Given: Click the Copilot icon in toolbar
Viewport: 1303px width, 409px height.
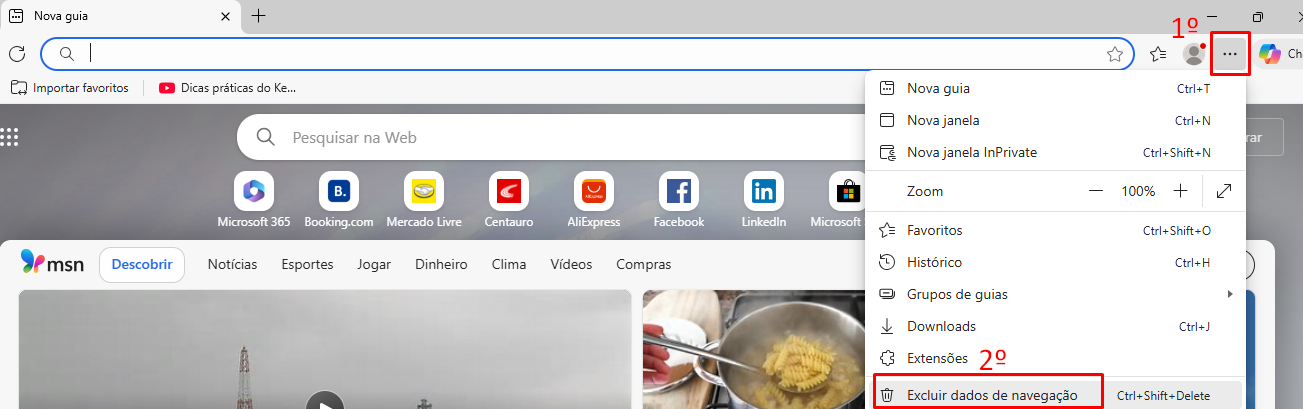Looking at the screenshot, I should (x=1270, y=54).
